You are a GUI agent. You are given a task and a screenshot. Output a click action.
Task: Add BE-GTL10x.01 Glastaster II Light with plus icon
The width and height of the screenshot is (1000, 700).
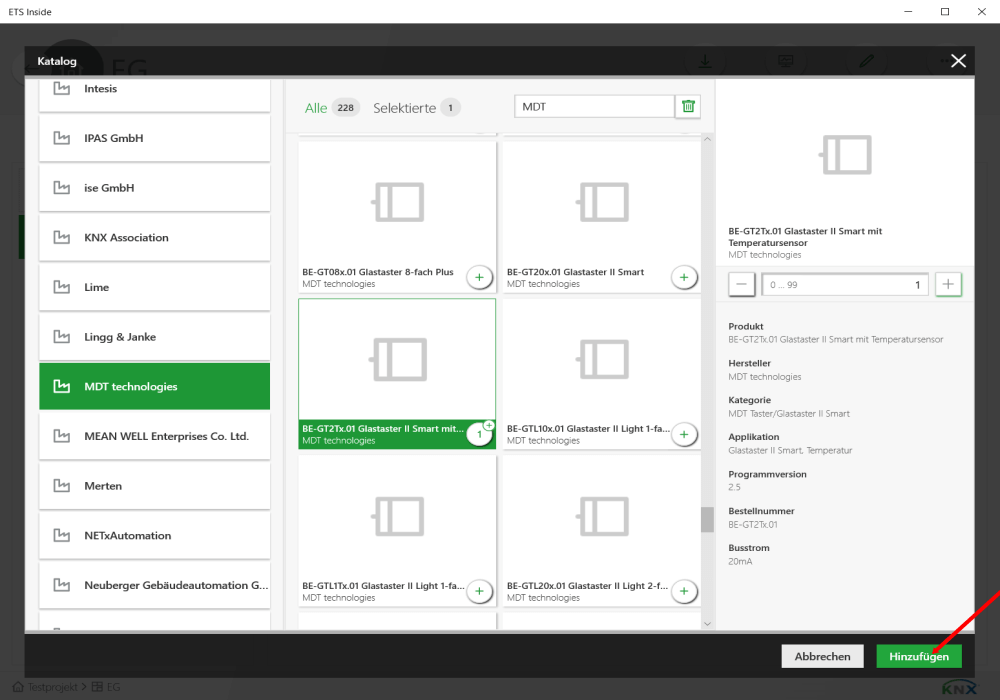[x=684, y=434]
